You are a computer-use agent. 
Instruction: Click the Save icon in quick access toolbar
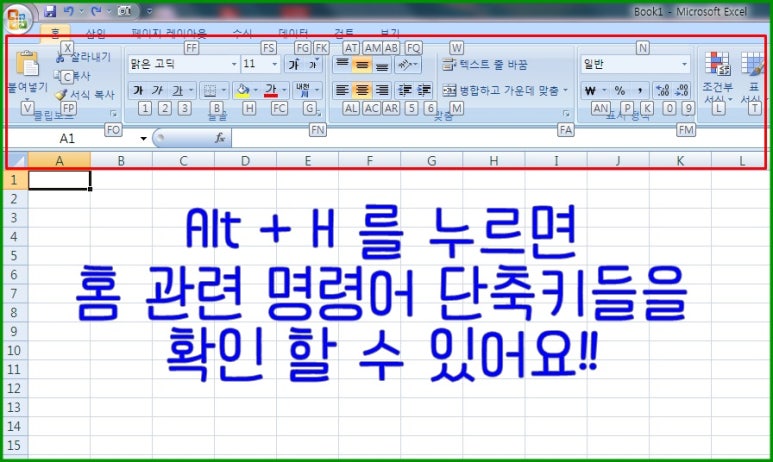coord(50,11)
